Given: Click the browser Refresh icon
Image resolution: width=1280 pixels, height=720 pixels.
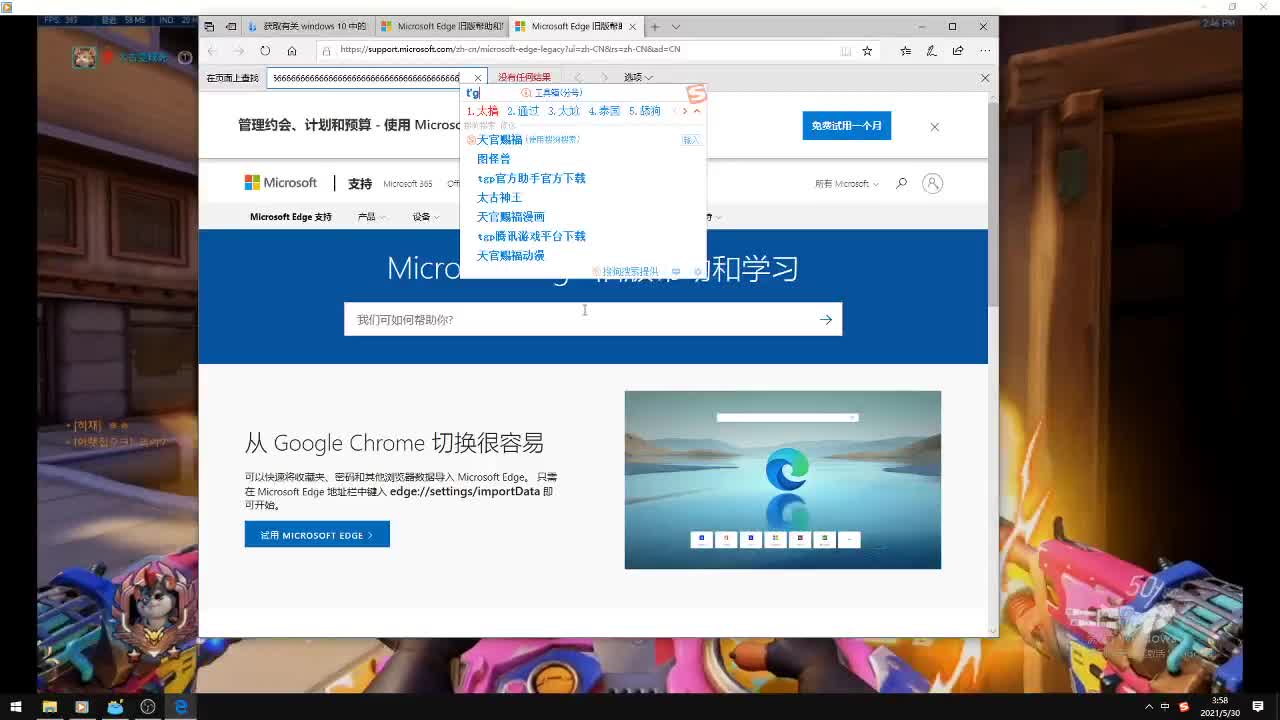Looking at the screenshot, I should (265, 50).
